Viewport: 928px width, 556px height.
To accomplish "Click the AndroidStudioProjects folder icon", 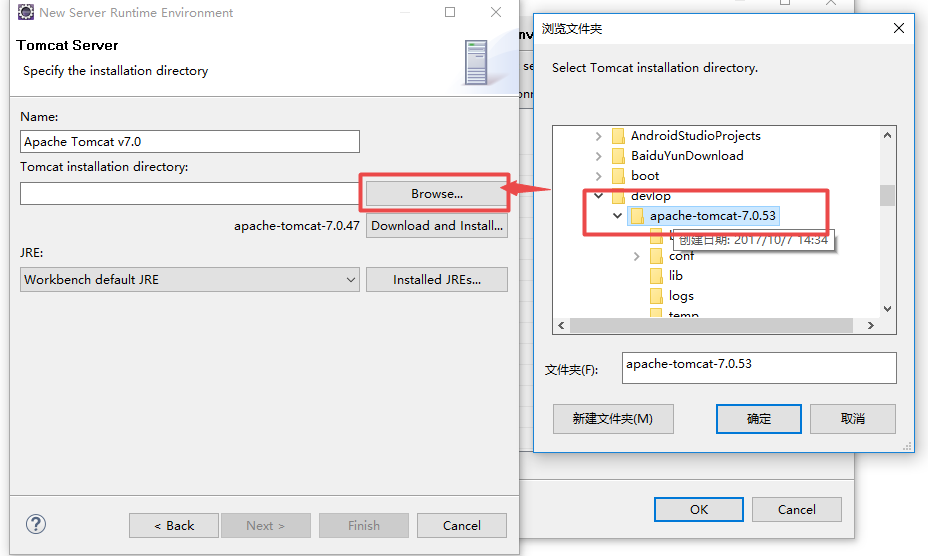I will (x=618, y=136).
